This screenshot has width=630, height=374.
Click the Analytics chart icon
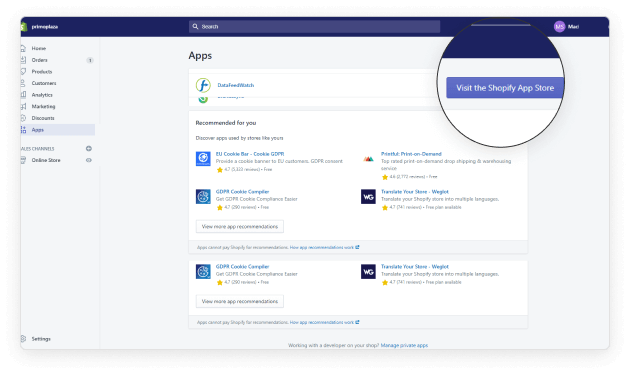23,95
